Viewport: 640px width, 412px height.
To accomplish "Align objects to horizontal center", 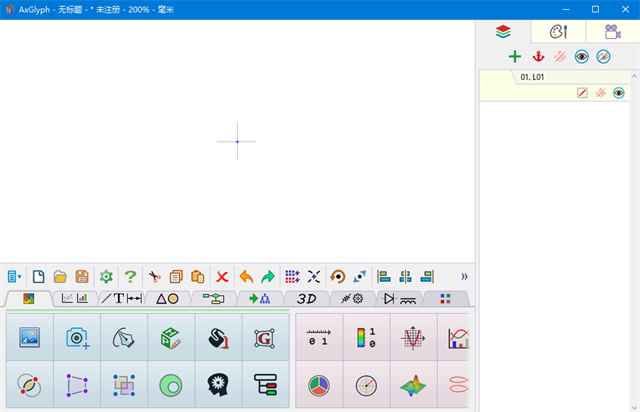I will coord(405,276).
